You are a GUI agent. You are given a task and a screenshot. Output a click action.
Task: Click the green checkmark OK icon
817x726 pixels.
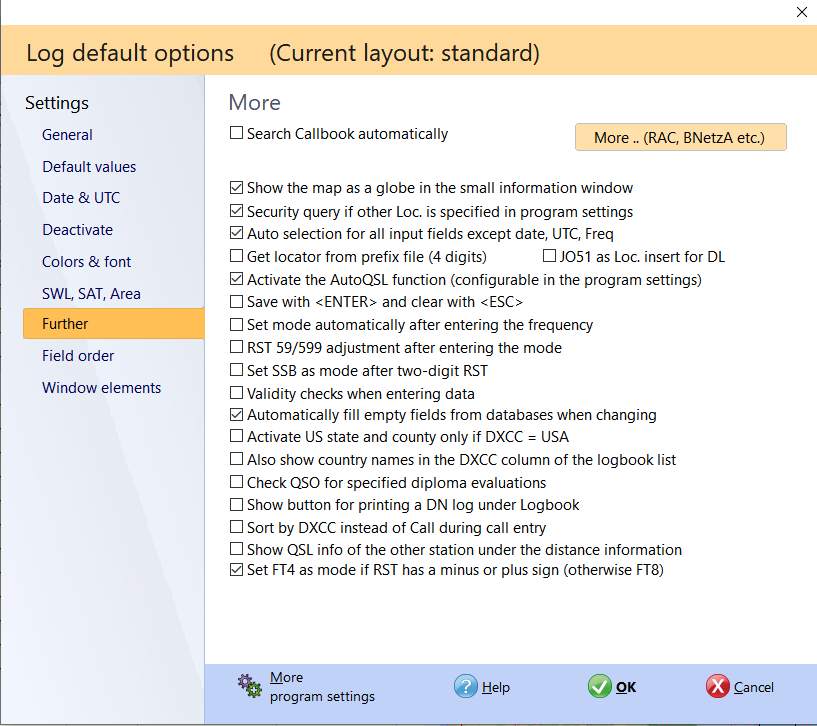(x=600, y=686)
